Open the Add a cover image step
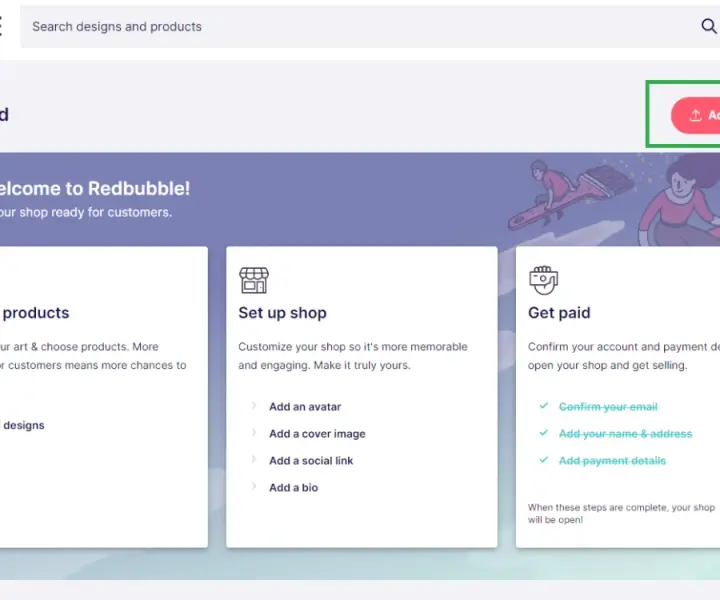The width and height of the screenshot is (720, 600). pos(317,434)
